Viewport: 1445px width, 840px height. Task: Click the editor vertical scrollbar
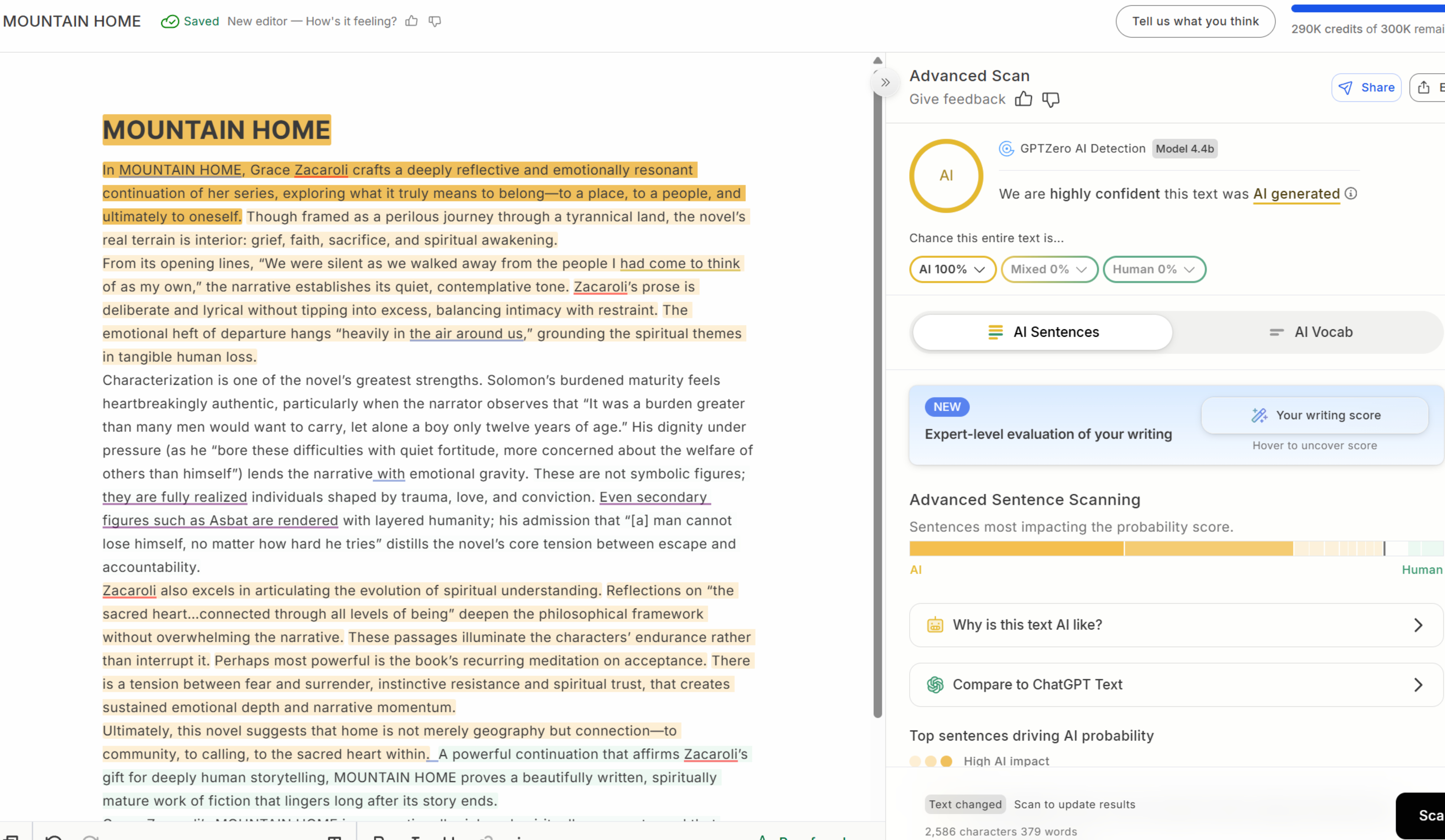click(x=877, y=401)
